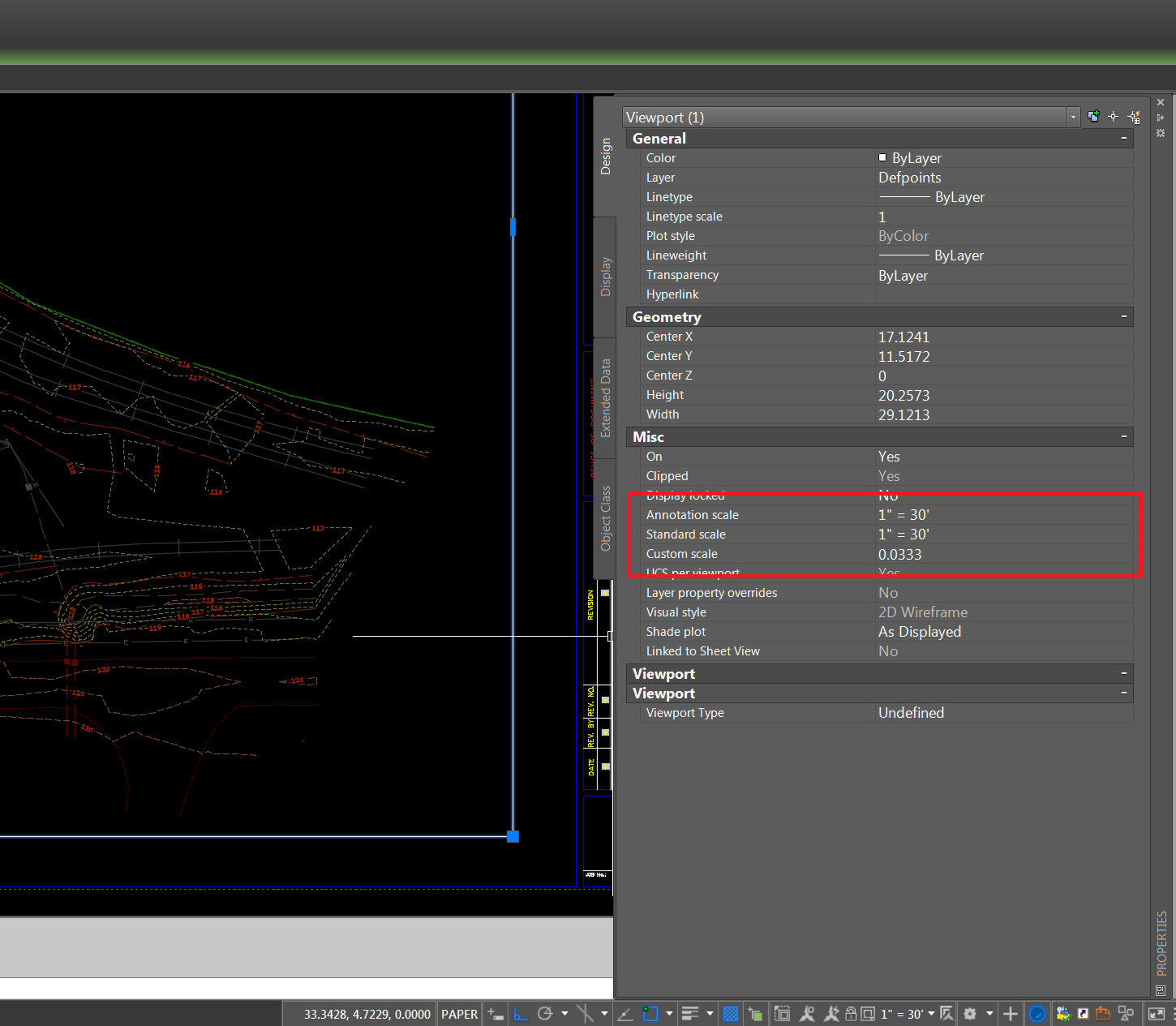Click the Properties palette auto-hide arrow
The image size is (1176, 1026).
[1161, 117]
